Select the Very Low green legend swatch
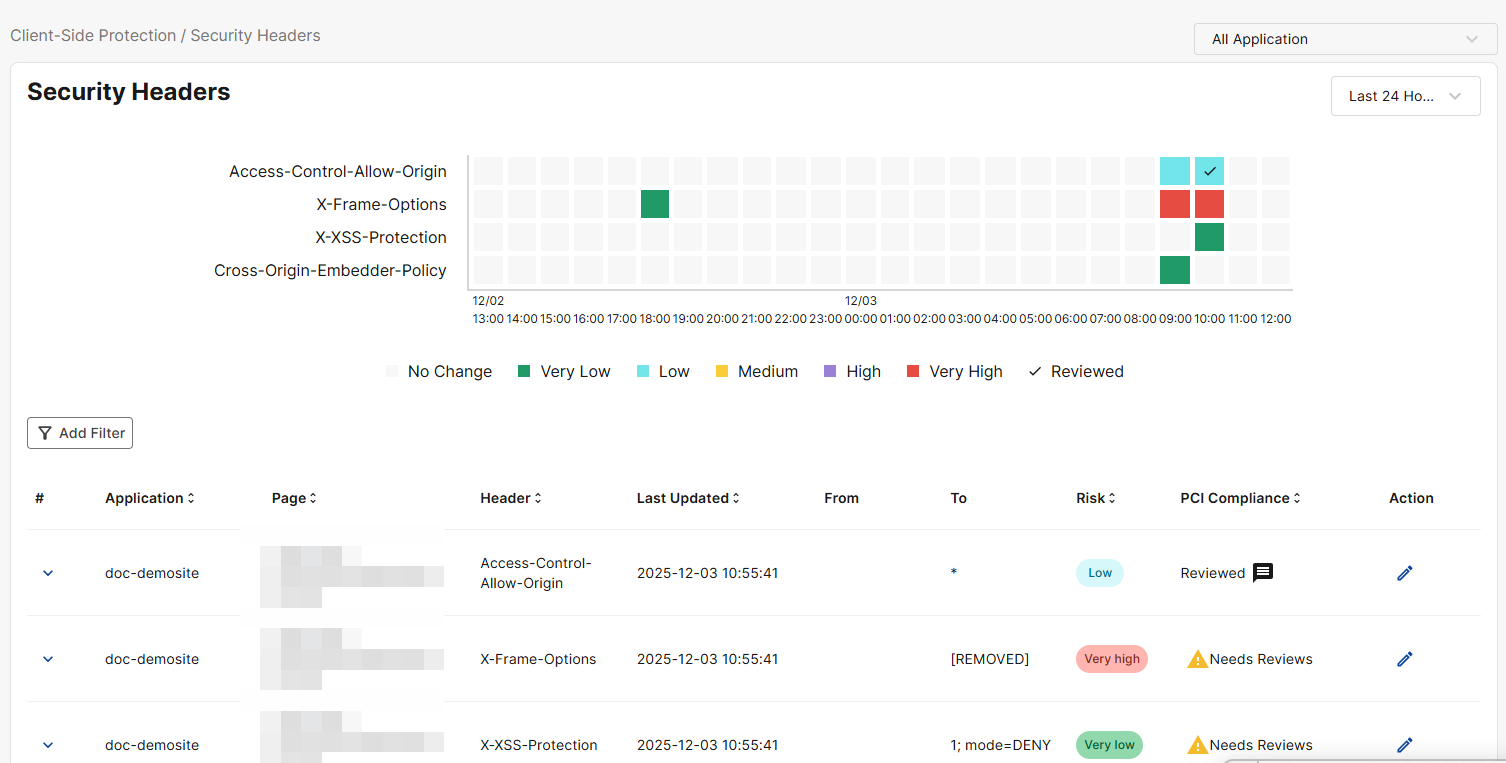This screenshot has width=1506, height=763. pyautogui.click(x=524, y=371)
